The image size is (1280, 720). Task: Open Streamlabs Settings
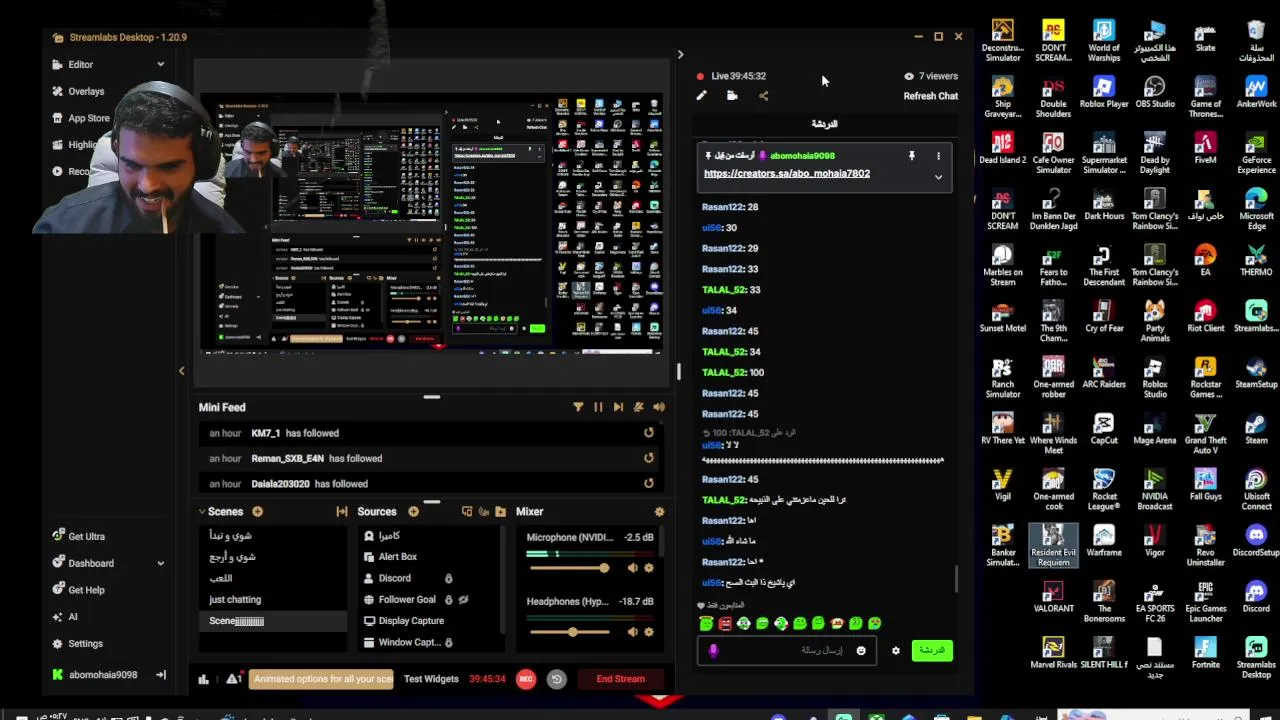[x=85, y=644]
